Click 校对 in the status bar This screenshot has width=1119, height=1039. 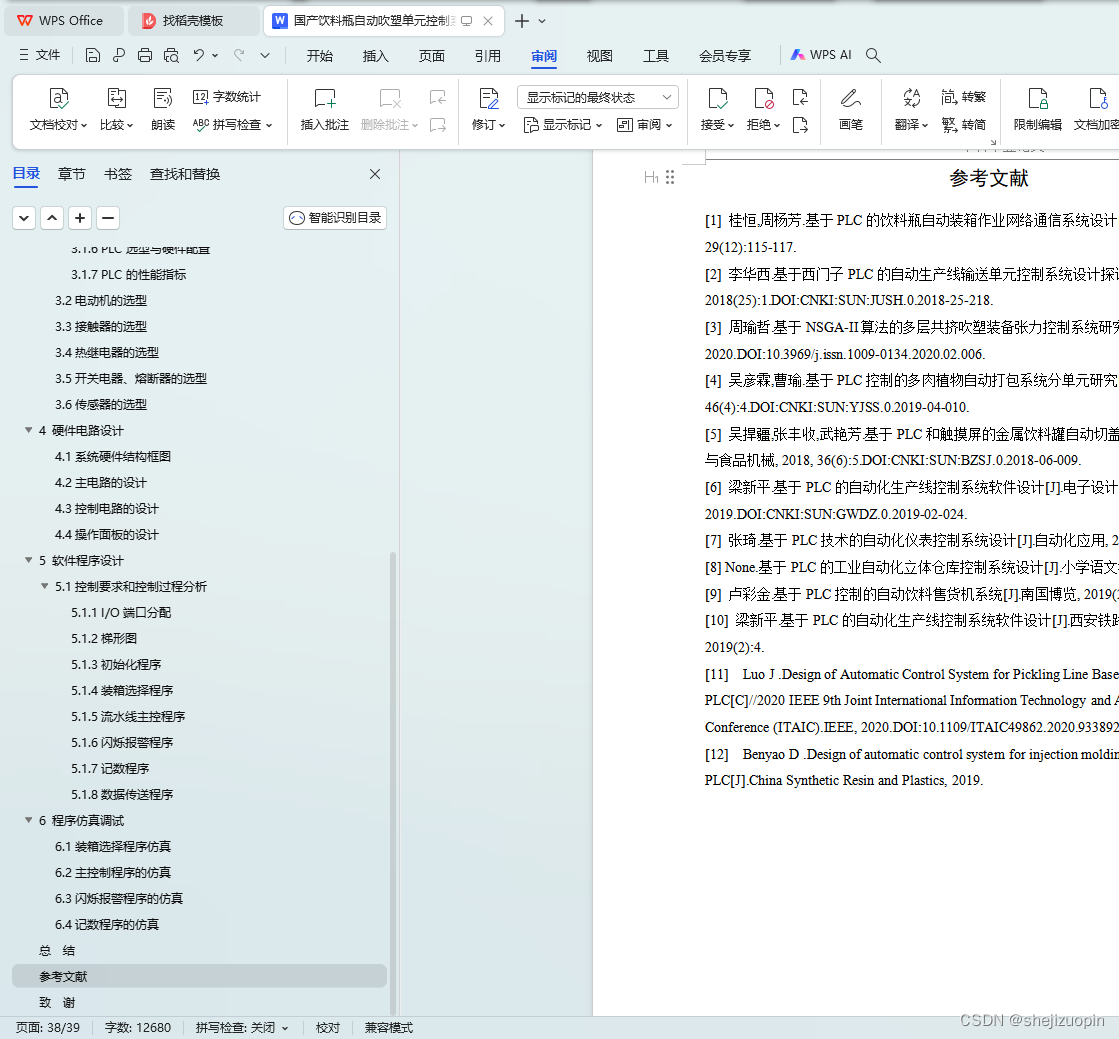click(x=328, y=1028)
